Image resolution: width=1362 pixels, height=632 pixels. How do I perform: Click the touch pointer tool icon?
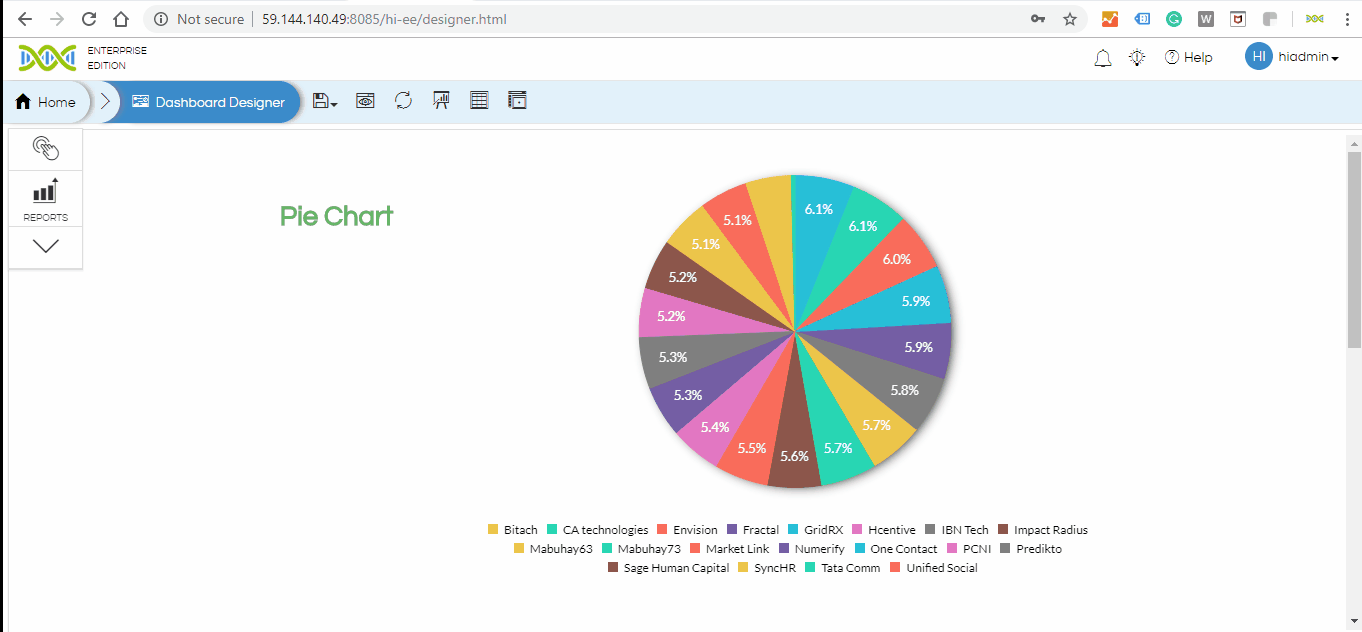[x=46, y=149]
